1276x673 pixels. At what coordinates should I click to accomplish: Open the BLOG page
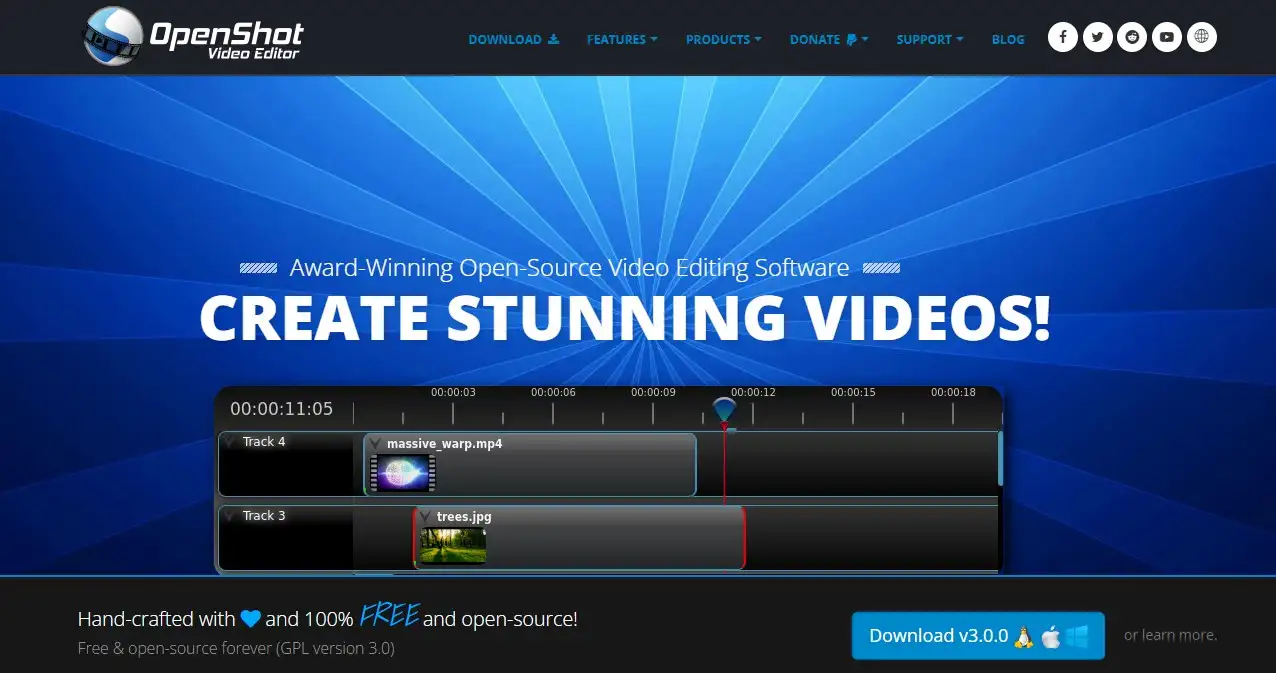(x=1008, y=39)
